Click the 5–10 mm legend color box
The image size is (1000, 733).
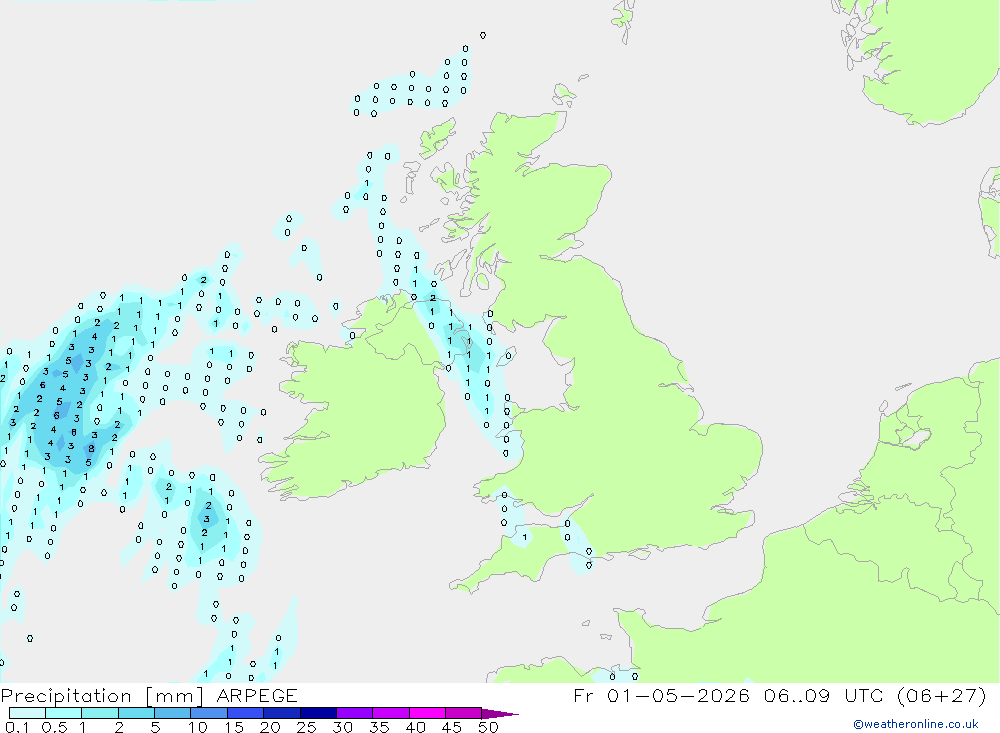pyautogui.click(x=173, y=713)
